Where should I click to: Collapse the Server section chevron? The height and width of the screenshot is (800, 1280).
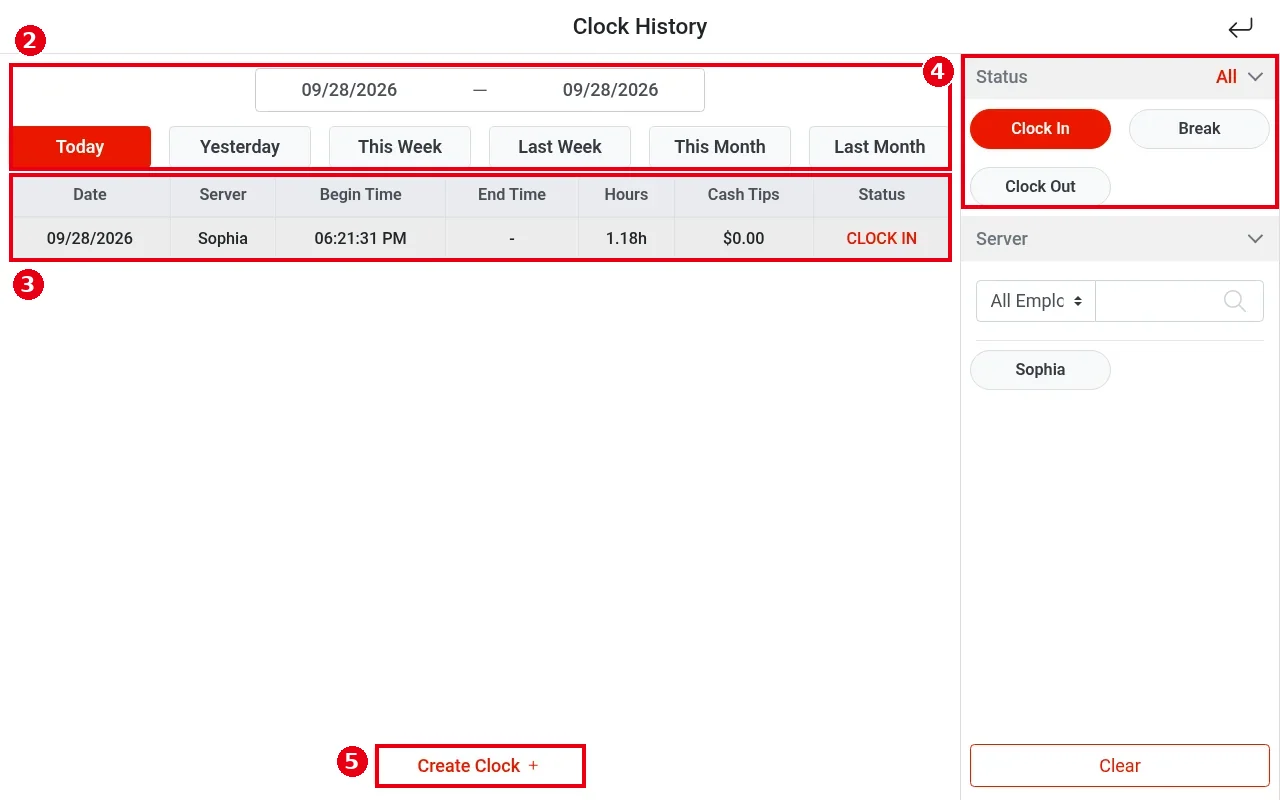tap(1256, 239)
